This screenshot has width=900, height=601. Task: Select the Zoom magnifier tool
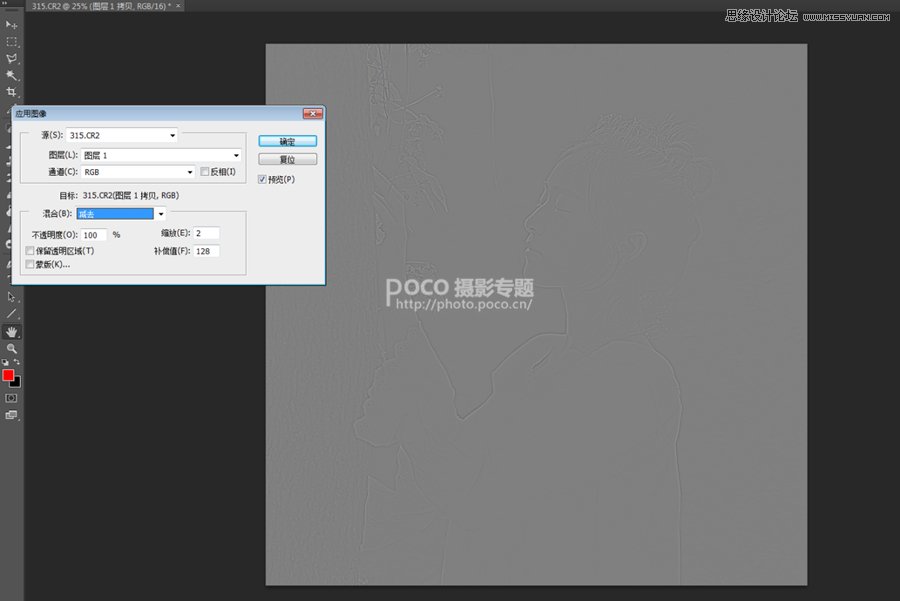11,348
